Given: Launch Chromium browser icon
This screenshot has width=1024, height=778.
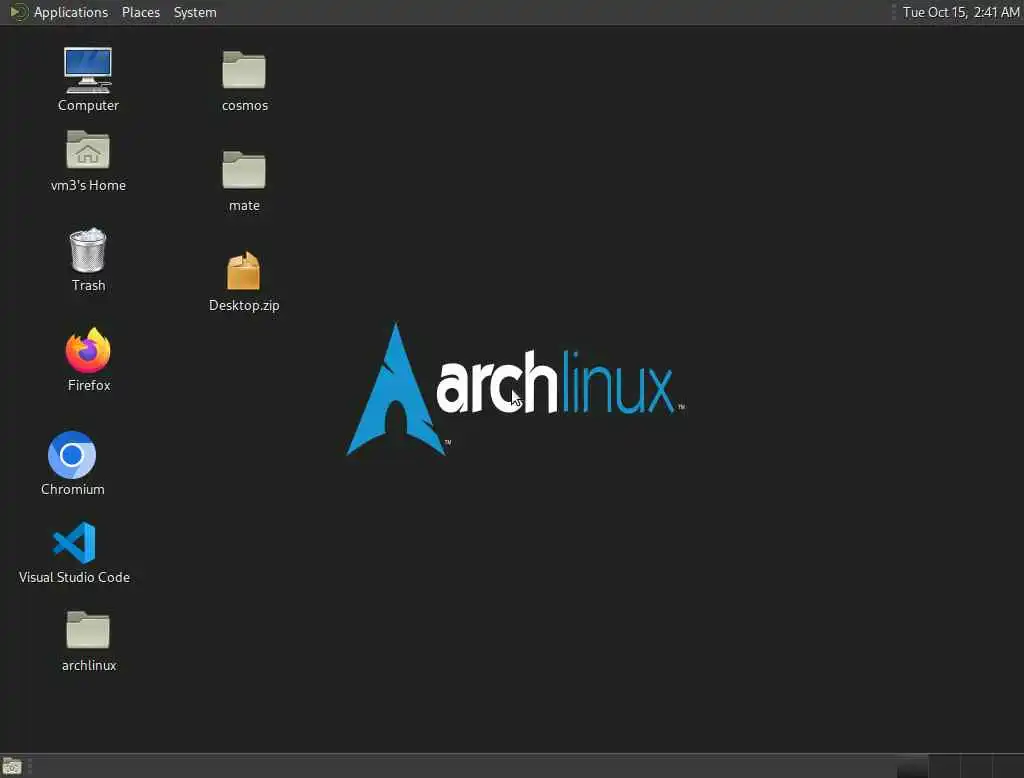Looking at the screenshot, I should click(x=72, y=455).
